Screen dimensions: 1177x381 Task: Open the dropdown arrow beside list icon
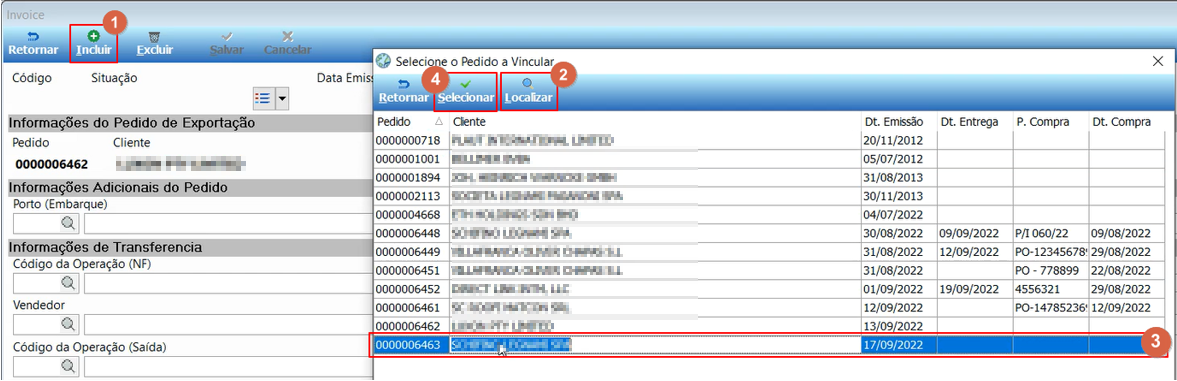click(x=282, y=98)
